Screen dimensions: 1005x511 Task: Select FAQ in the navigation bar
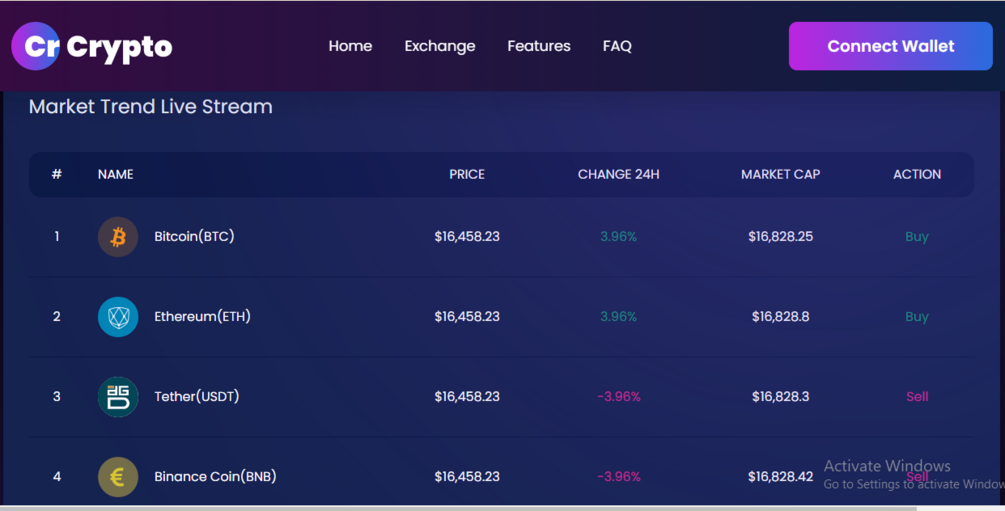point(617,46)
